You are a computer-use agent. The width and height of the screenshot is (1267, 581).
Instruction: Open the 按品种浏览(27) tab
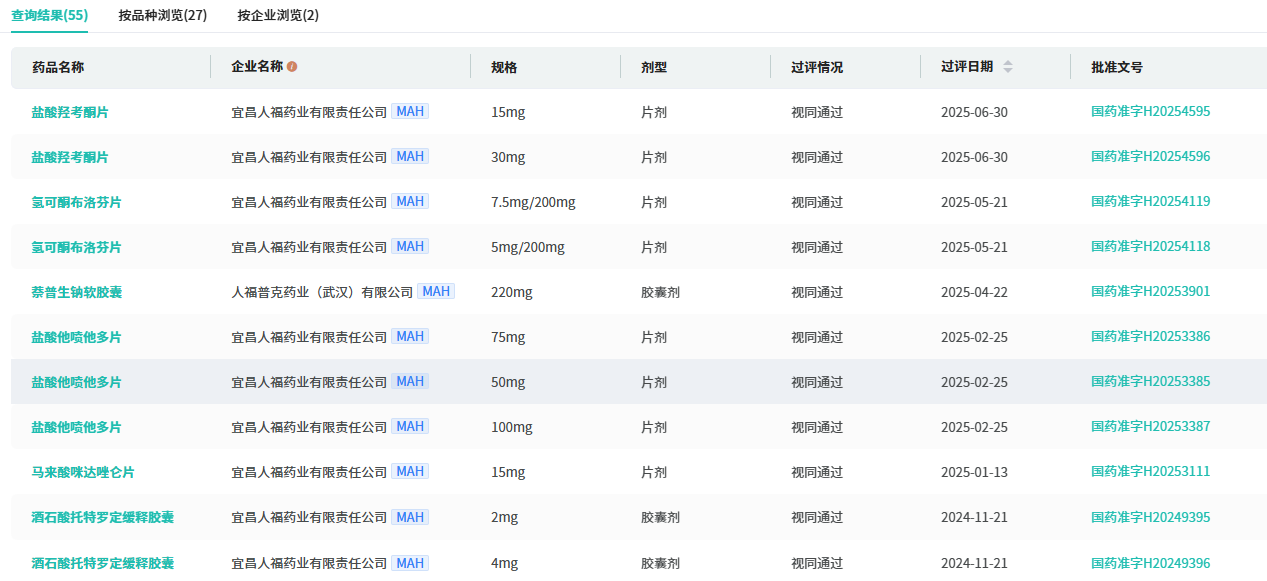[x=162, y=15]
